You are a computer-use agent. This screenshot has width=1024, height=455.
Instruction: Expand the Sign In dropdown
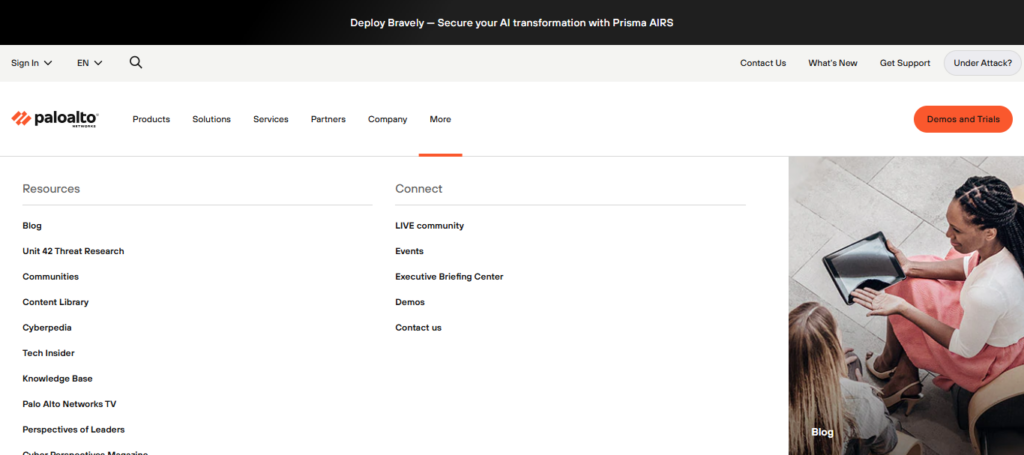[31, 63]
